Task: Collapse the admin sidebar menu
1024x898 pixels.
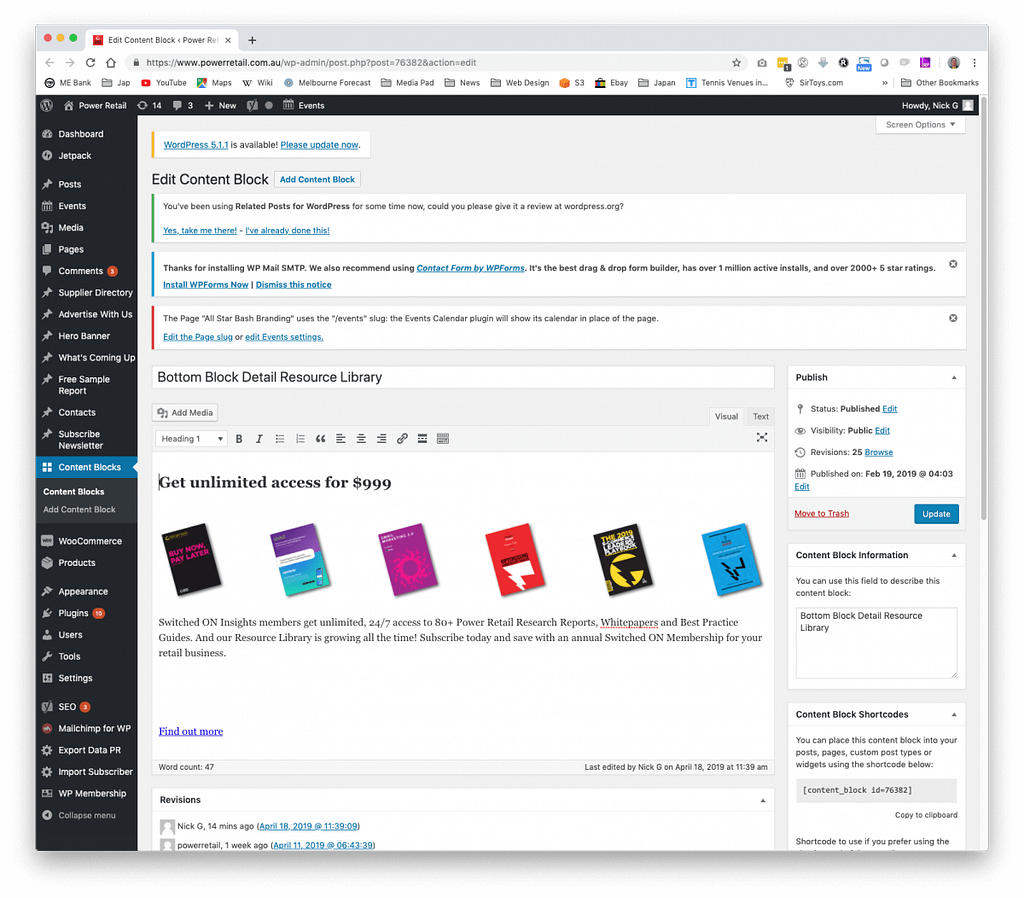Action: [79, 815]
